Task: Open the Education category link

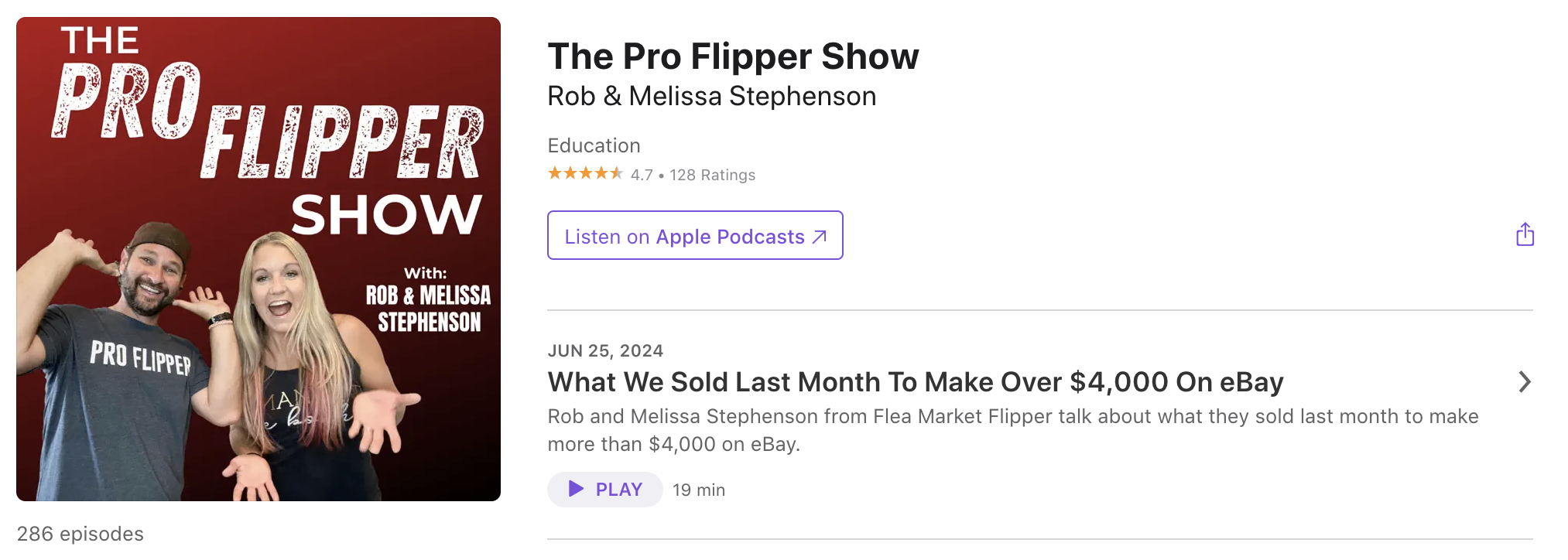Action: point(594,145)
